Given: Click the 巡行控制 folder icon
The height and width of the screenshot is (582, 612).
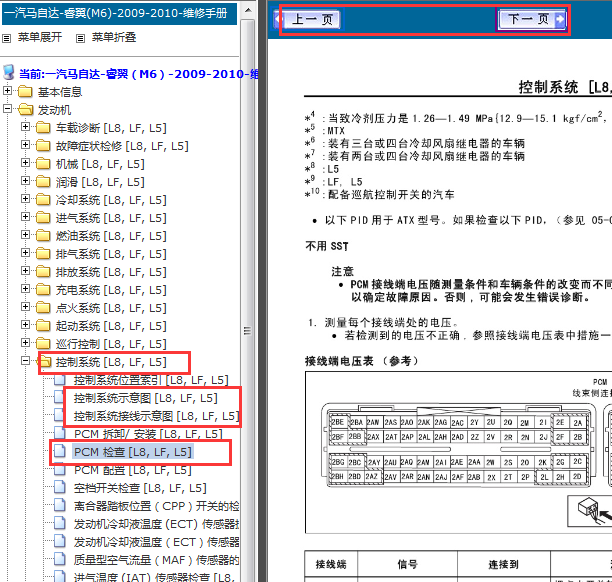Looking at the screenshot, I should [43, 344].
